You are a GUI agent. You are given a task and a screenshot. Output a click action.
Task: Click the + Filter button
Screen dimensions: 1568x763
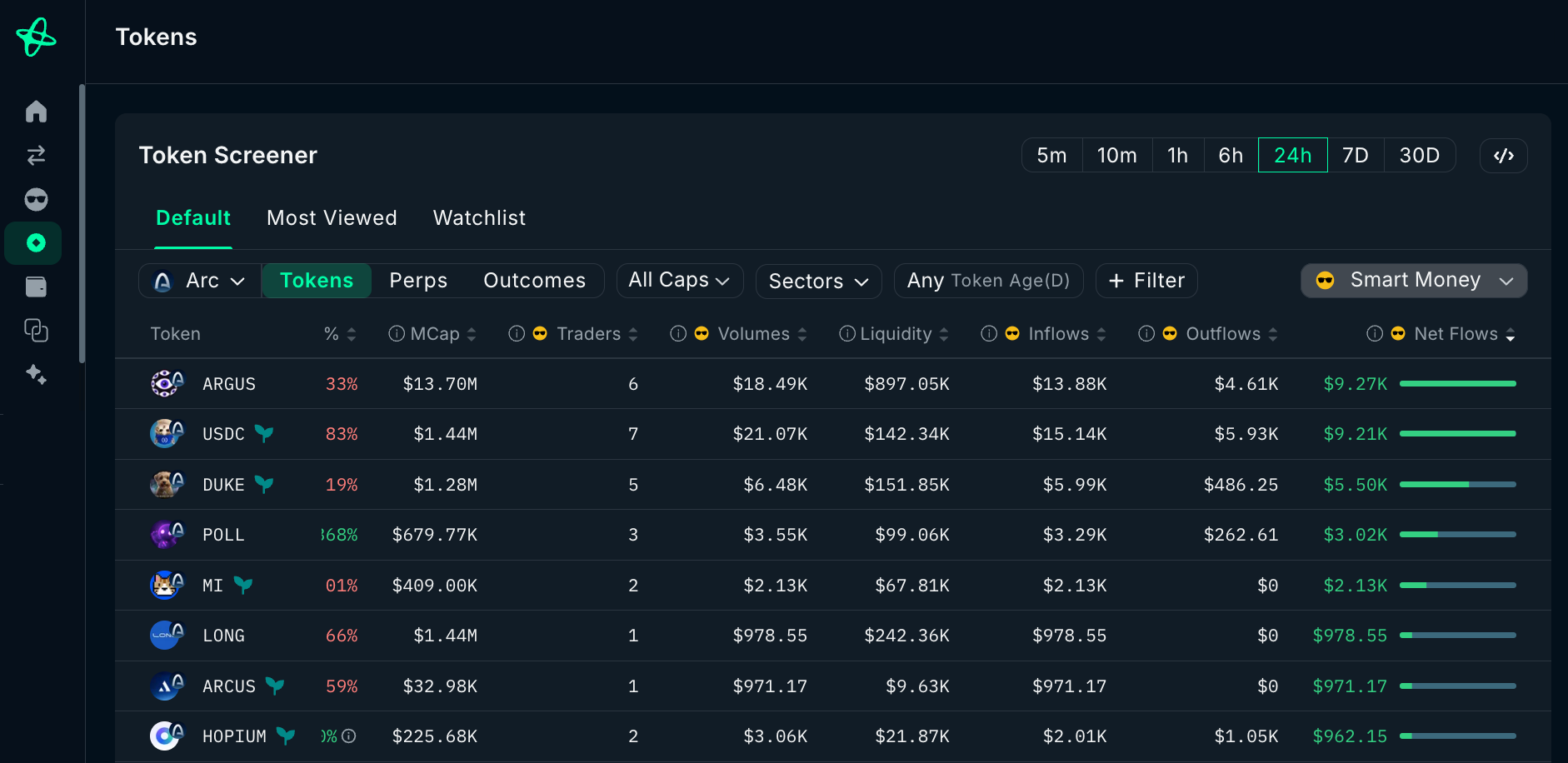point(1146,281)
